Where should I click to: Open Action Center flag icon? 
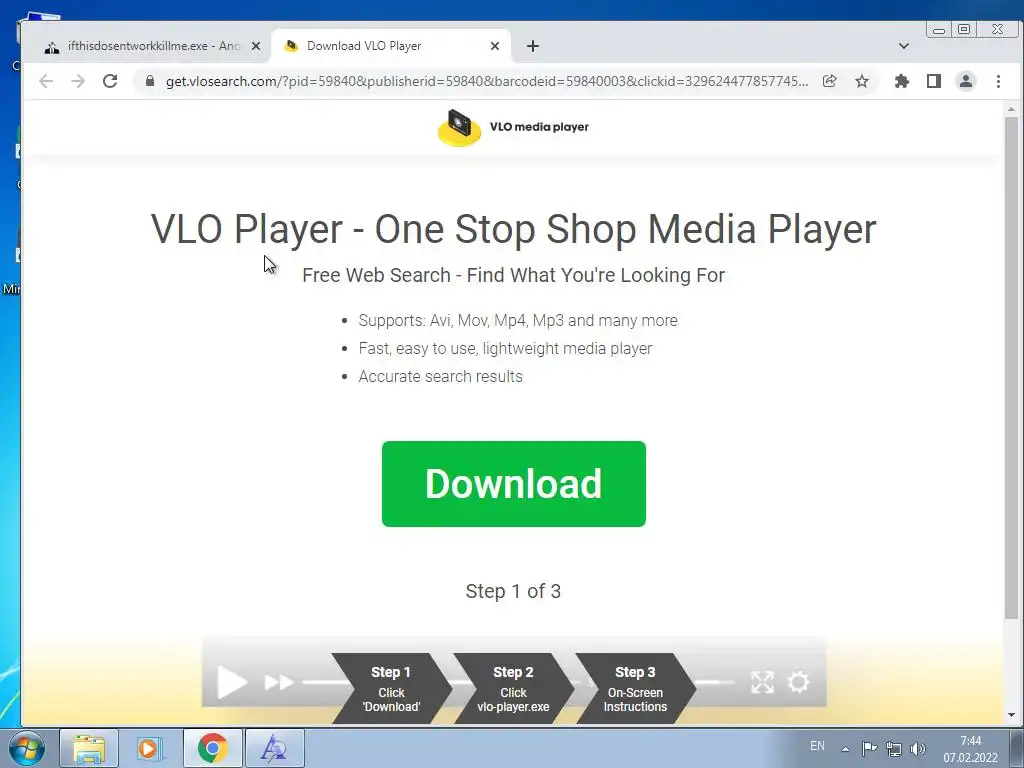point(869,749)
